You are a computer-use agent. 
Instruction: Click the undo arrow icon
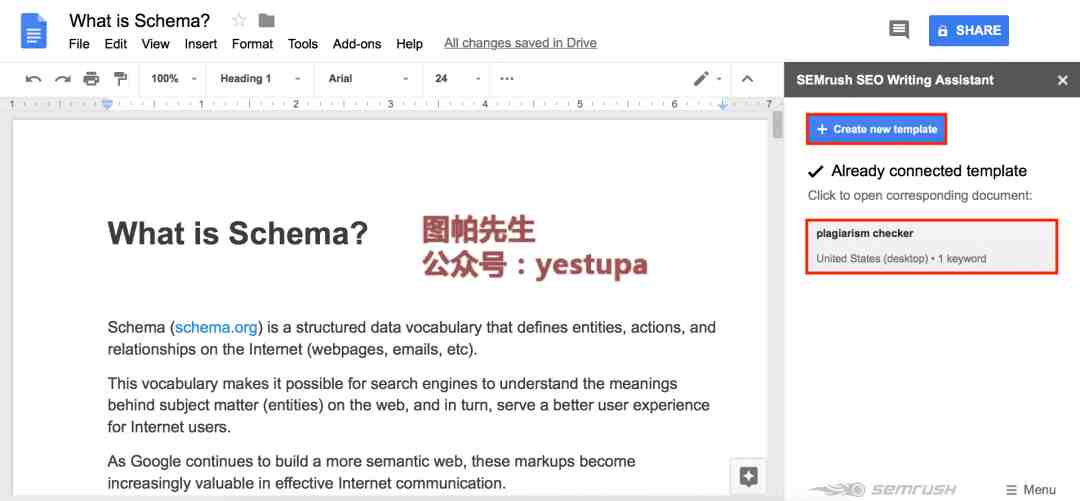pos(33,79)
